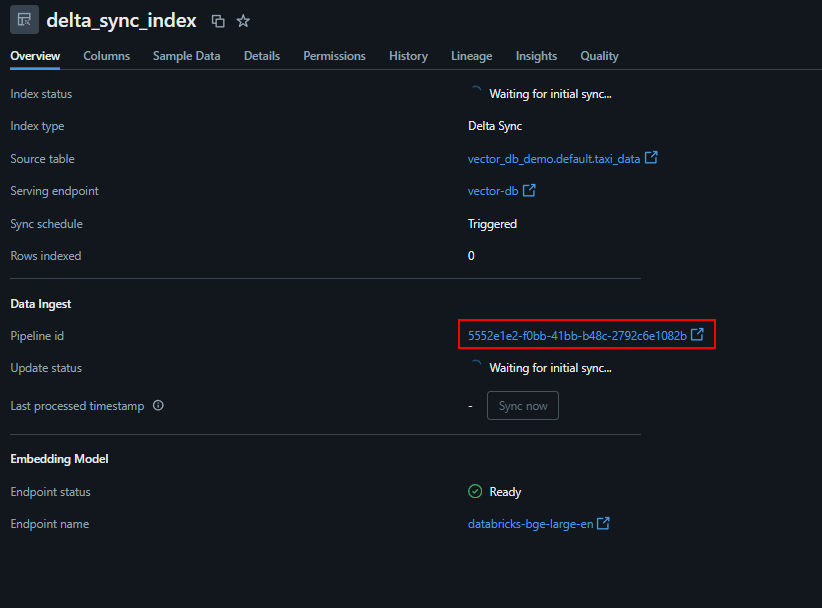Open the vector-db serving endpoint link
The image size is (822, 608).
[x=493, y=191]
